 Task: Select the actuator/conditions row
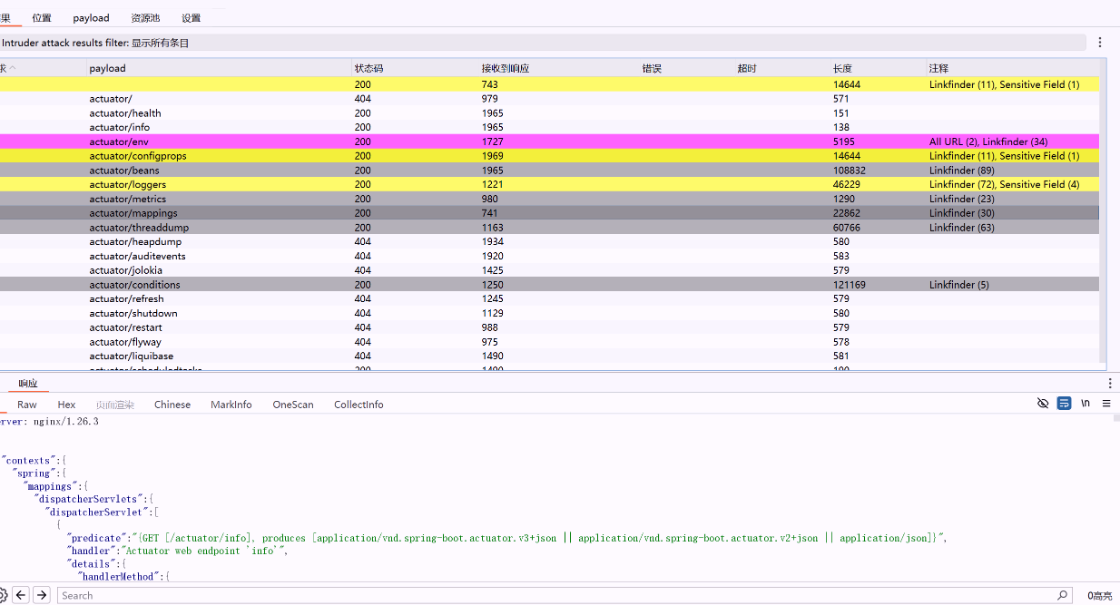549,284
